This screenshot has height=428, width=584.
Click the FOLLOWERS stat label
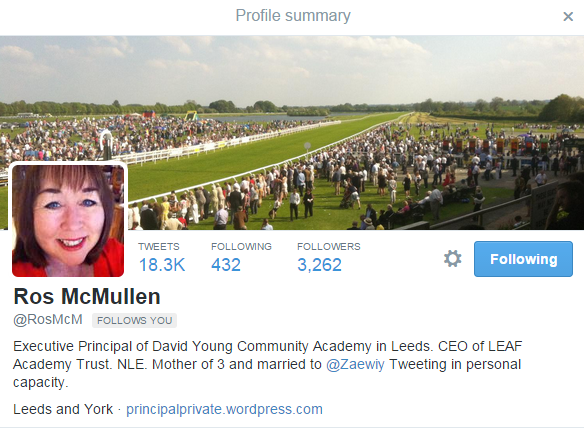coord(329,247)
